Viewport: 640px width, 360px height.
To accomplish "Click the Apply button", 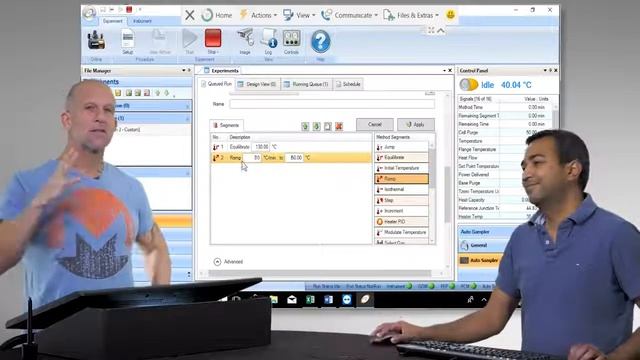I will pos(416,124).
